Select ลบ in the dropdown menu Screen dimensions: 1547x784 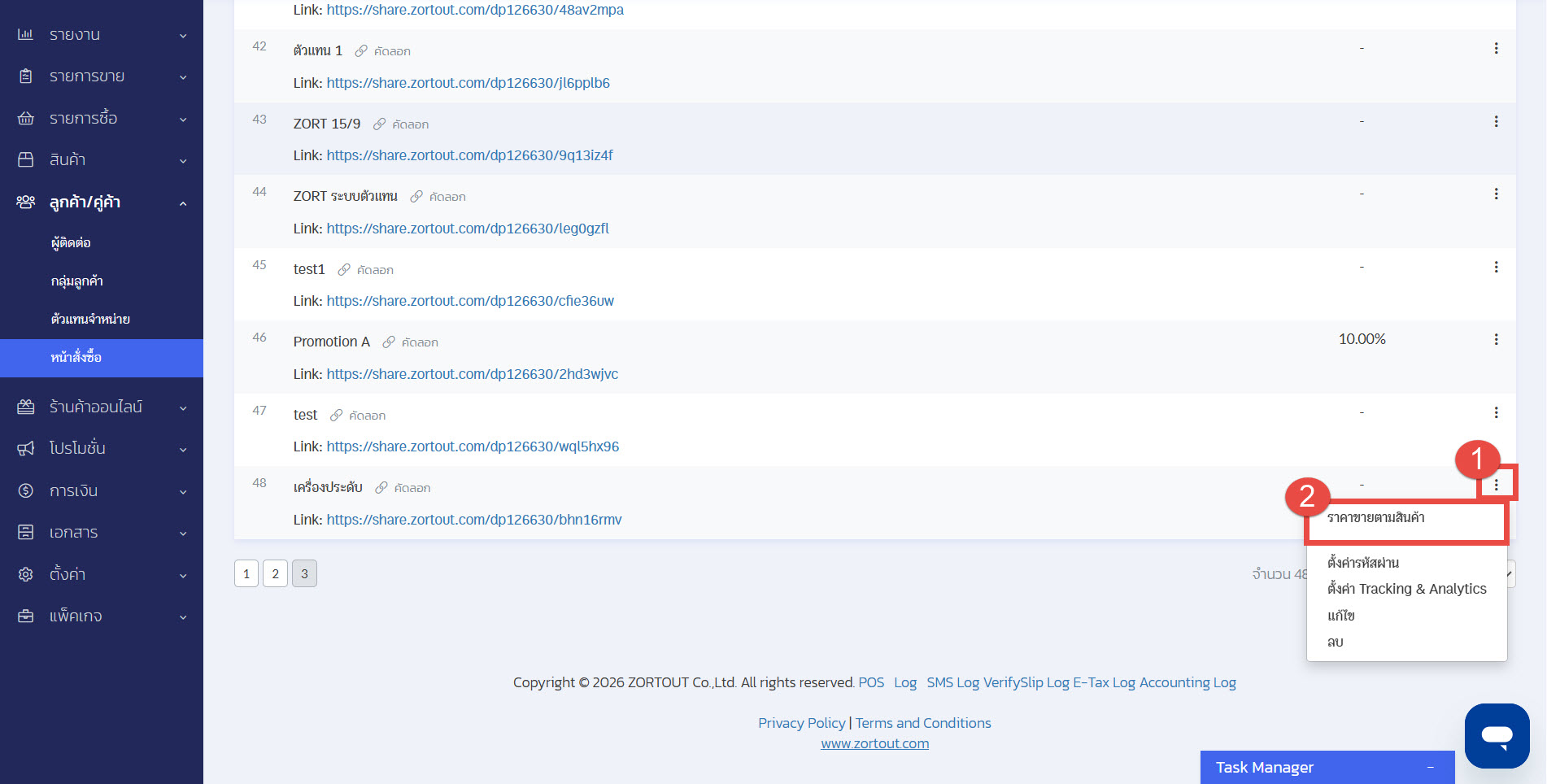point(1336,642)
